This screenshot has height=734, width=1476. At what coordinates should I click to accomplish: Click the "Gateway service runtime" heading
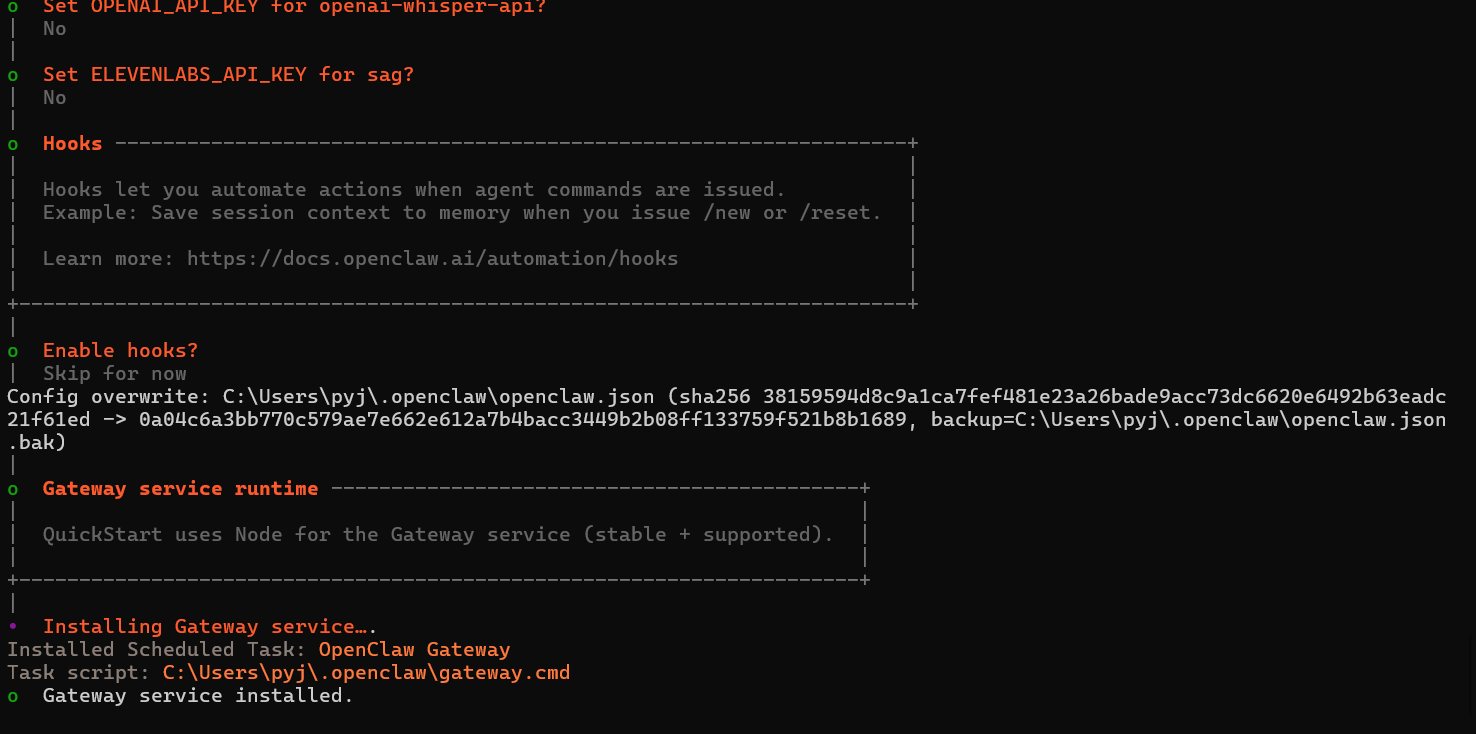(x=180, y=489)
